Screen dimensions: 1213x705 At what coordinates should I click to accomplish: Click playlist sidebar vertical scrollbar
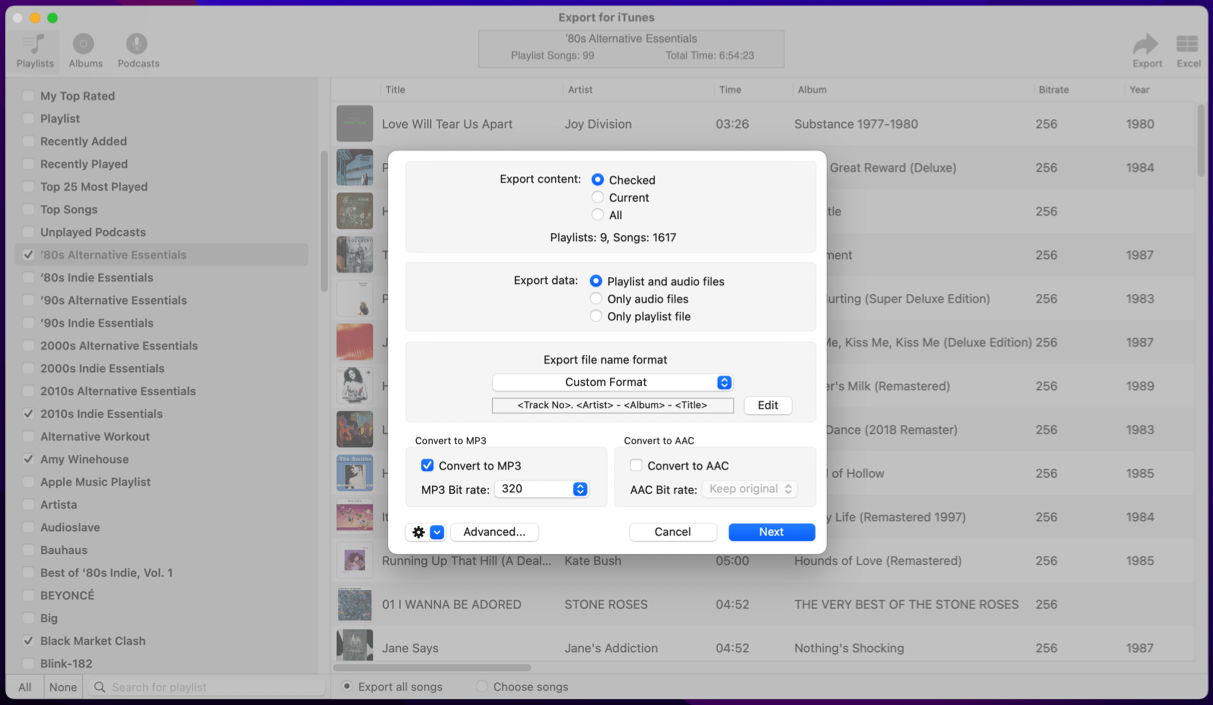[324, 220]
